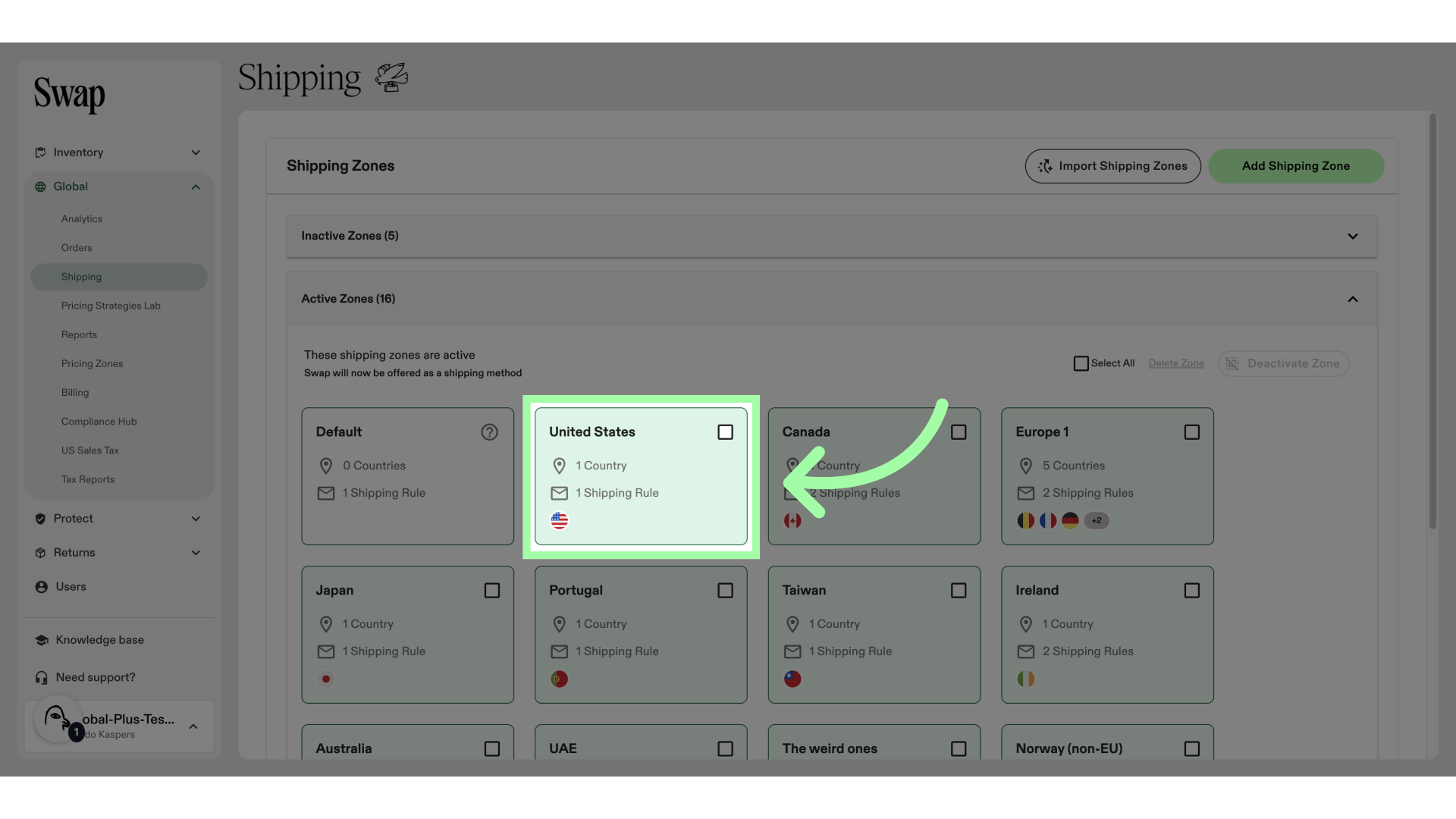This screenshot has height=819, width=1456.
Task: Click Add Shipping Zone button
Action: coord(1295,166)
